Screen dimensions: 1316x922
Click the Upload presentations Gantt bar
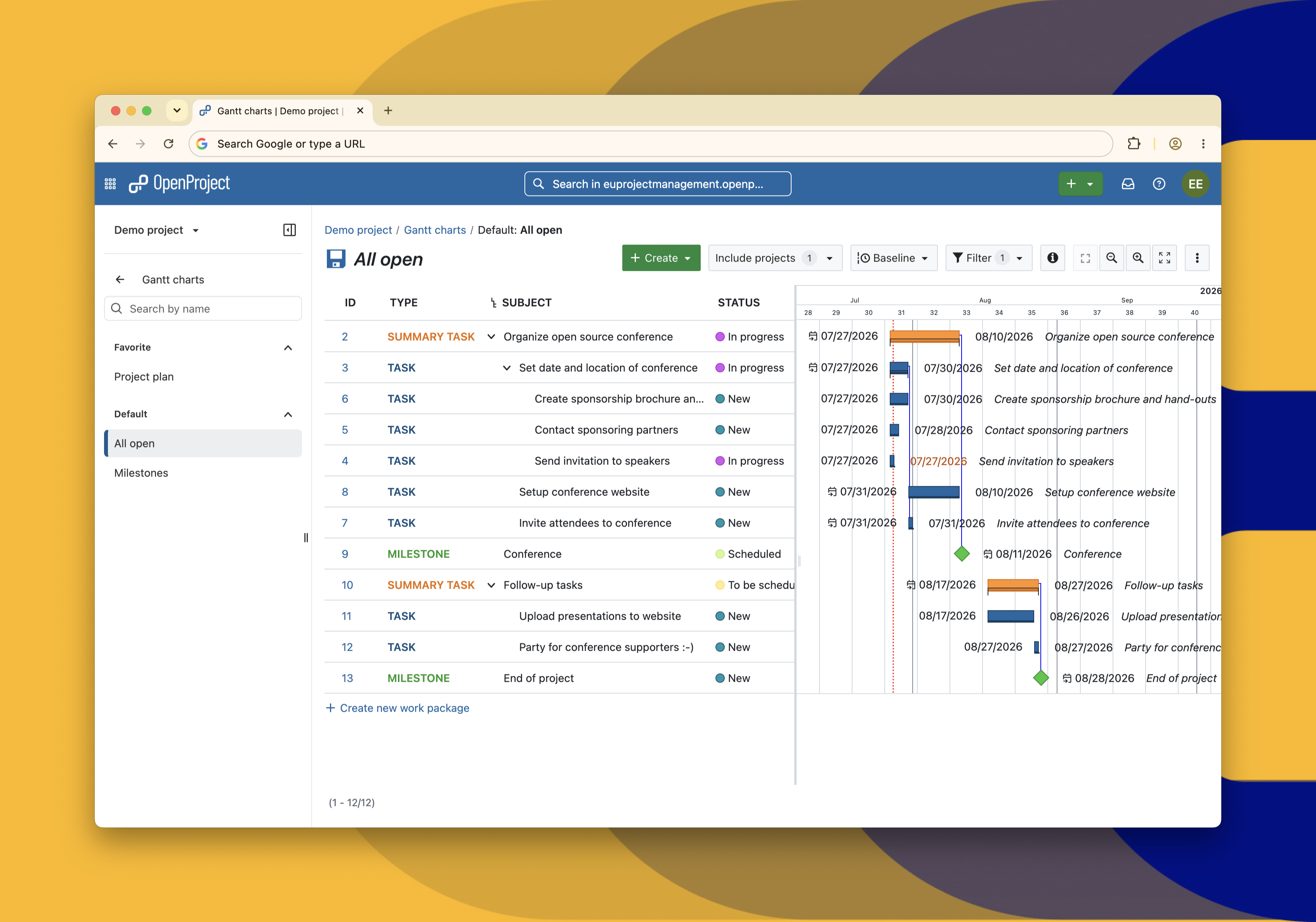[1010, 616]
